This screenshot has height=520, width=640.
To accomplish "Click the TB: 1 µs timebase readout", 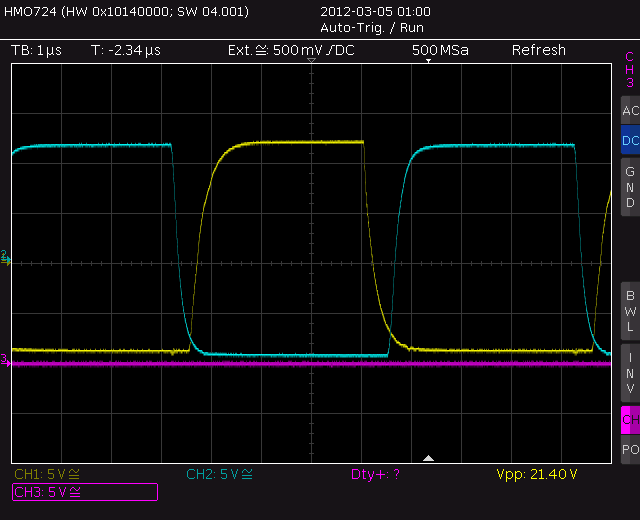I will (x=36, y=50).
